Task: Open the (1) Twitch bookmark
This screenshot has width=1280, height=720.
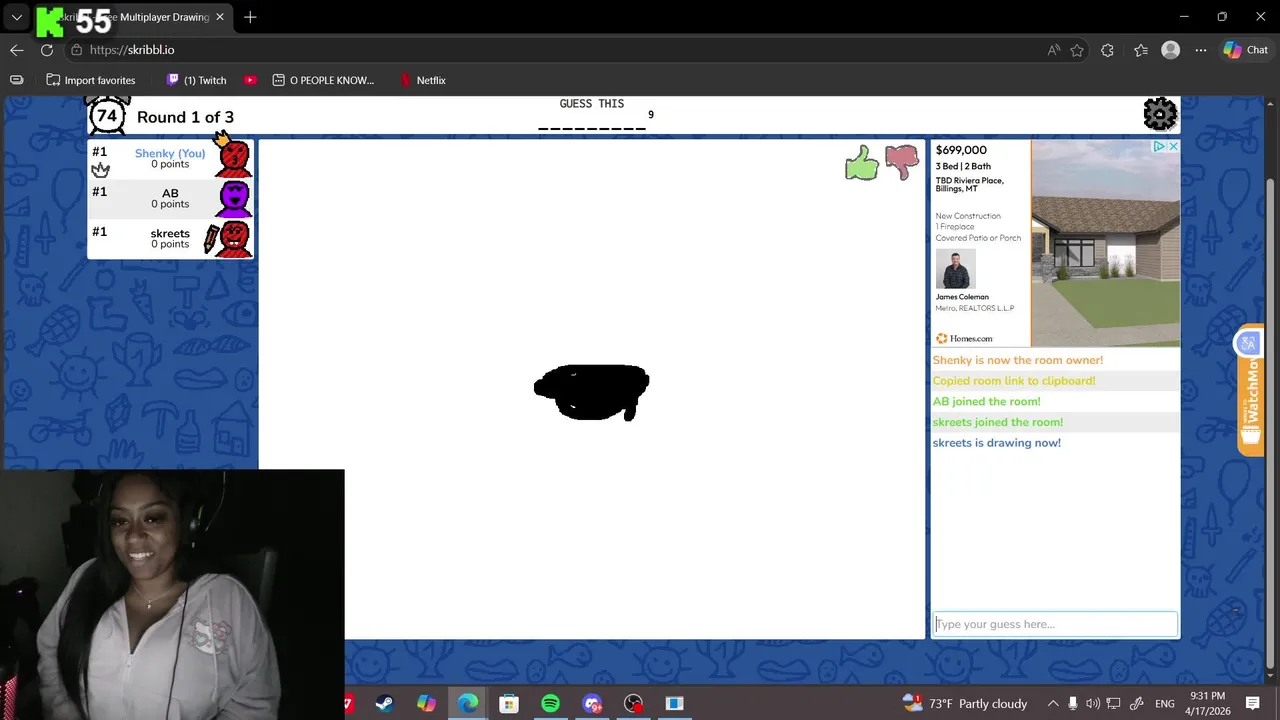Action: (196, 80)
